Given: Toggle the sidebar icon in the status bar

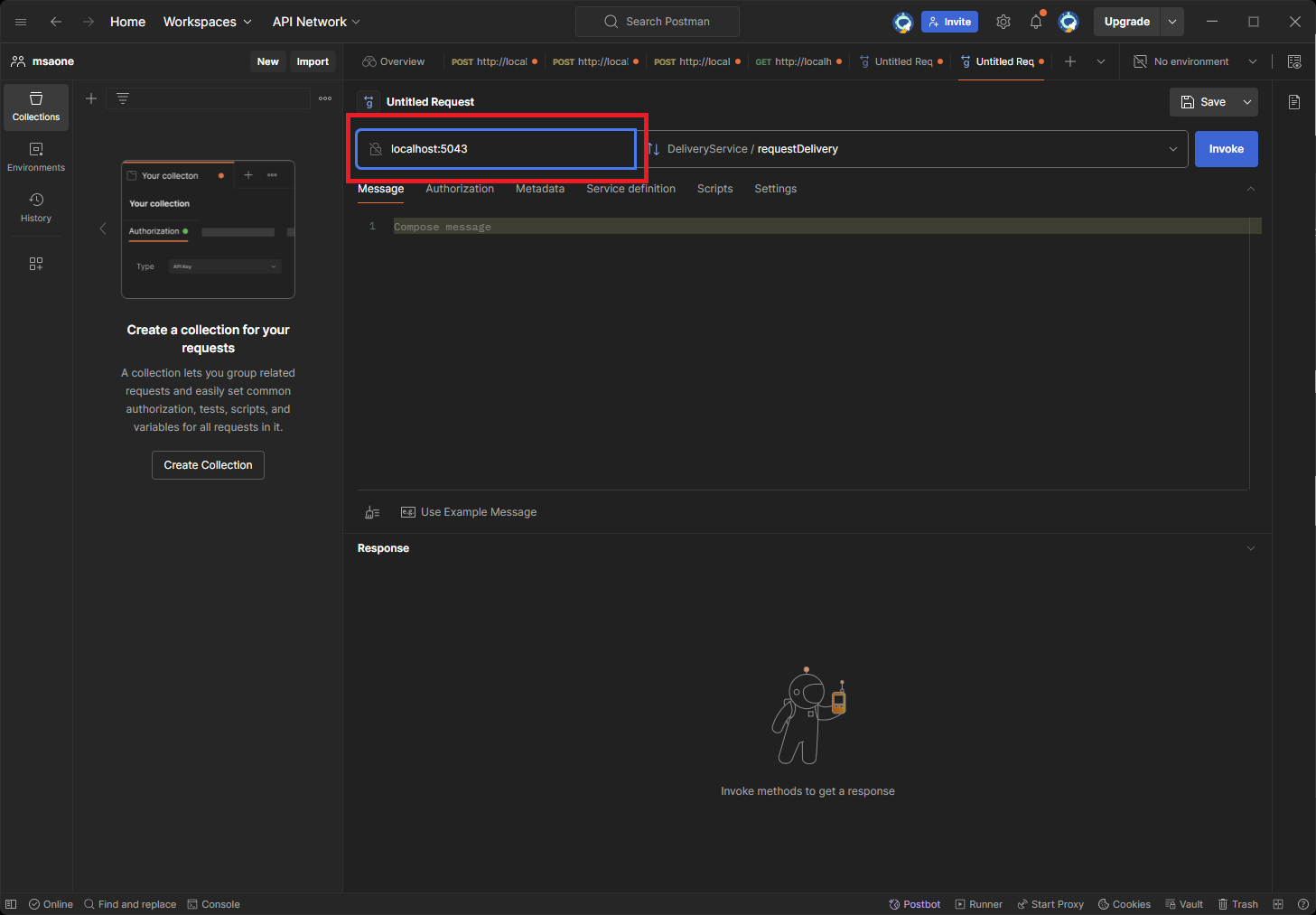Looking at the screenshot, I should (11, 904).
